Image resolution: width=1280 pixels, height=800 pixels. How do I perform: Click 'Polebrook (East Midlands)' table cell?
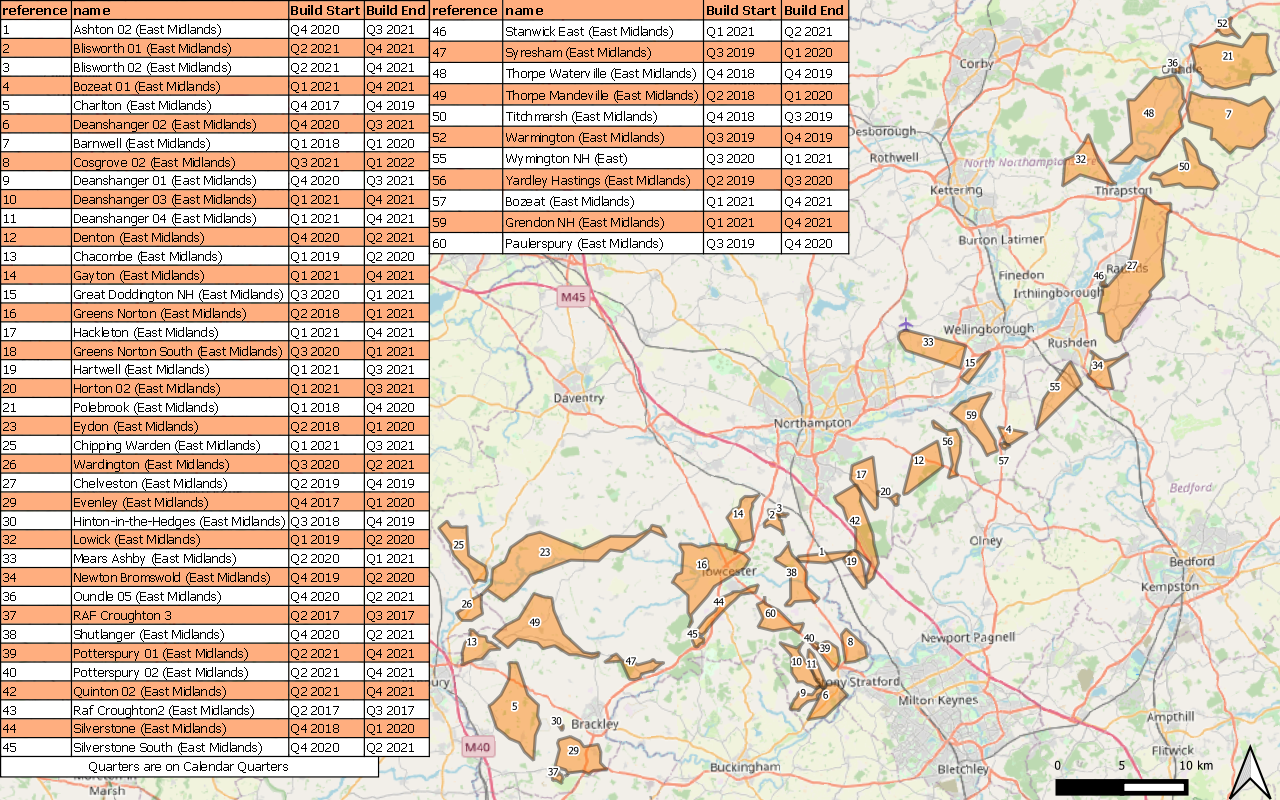click(179, 407)
